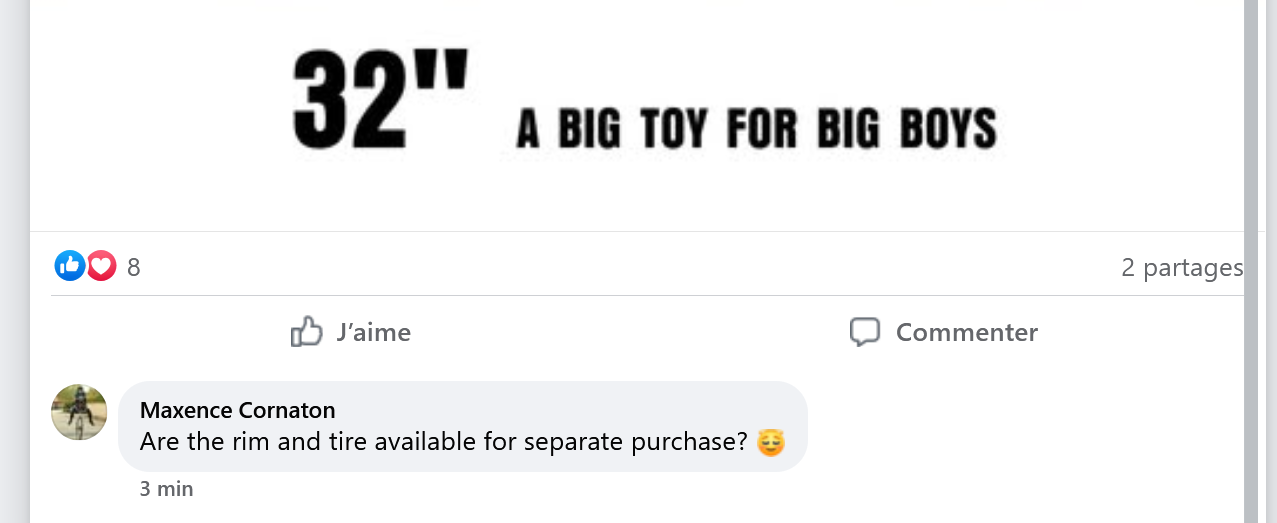Open the list of 8 reactions

coord(134,267)
